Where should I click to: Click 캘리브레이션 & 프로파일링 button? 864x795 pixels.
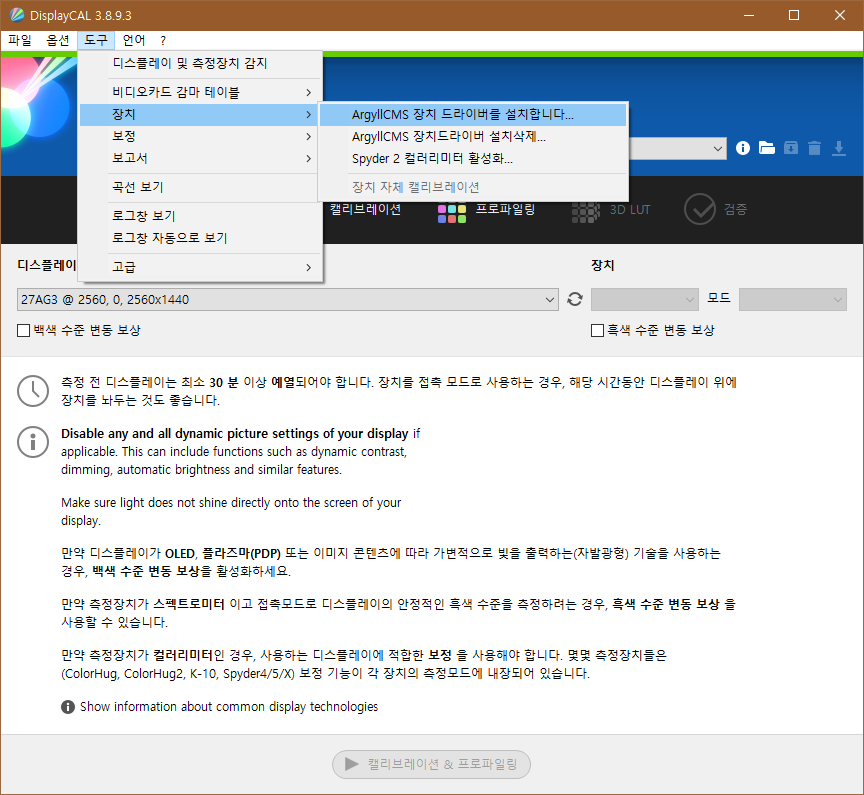pos(431,764)
